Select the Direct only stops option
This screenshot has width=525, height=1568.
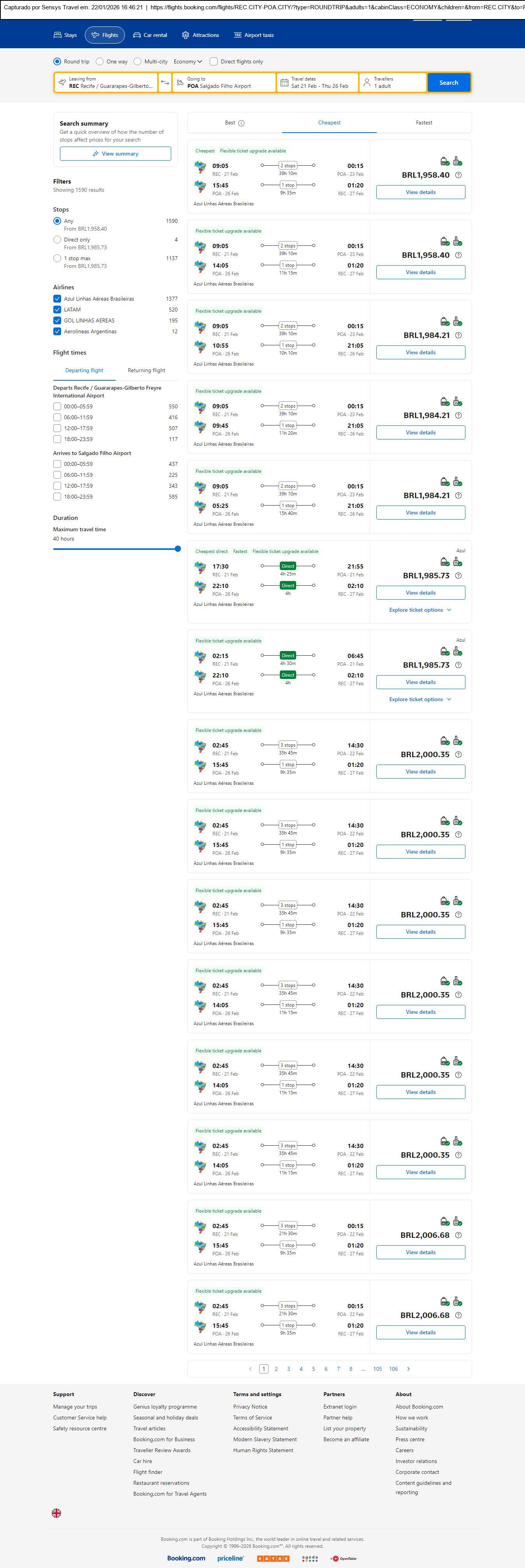tap(57, 240)
